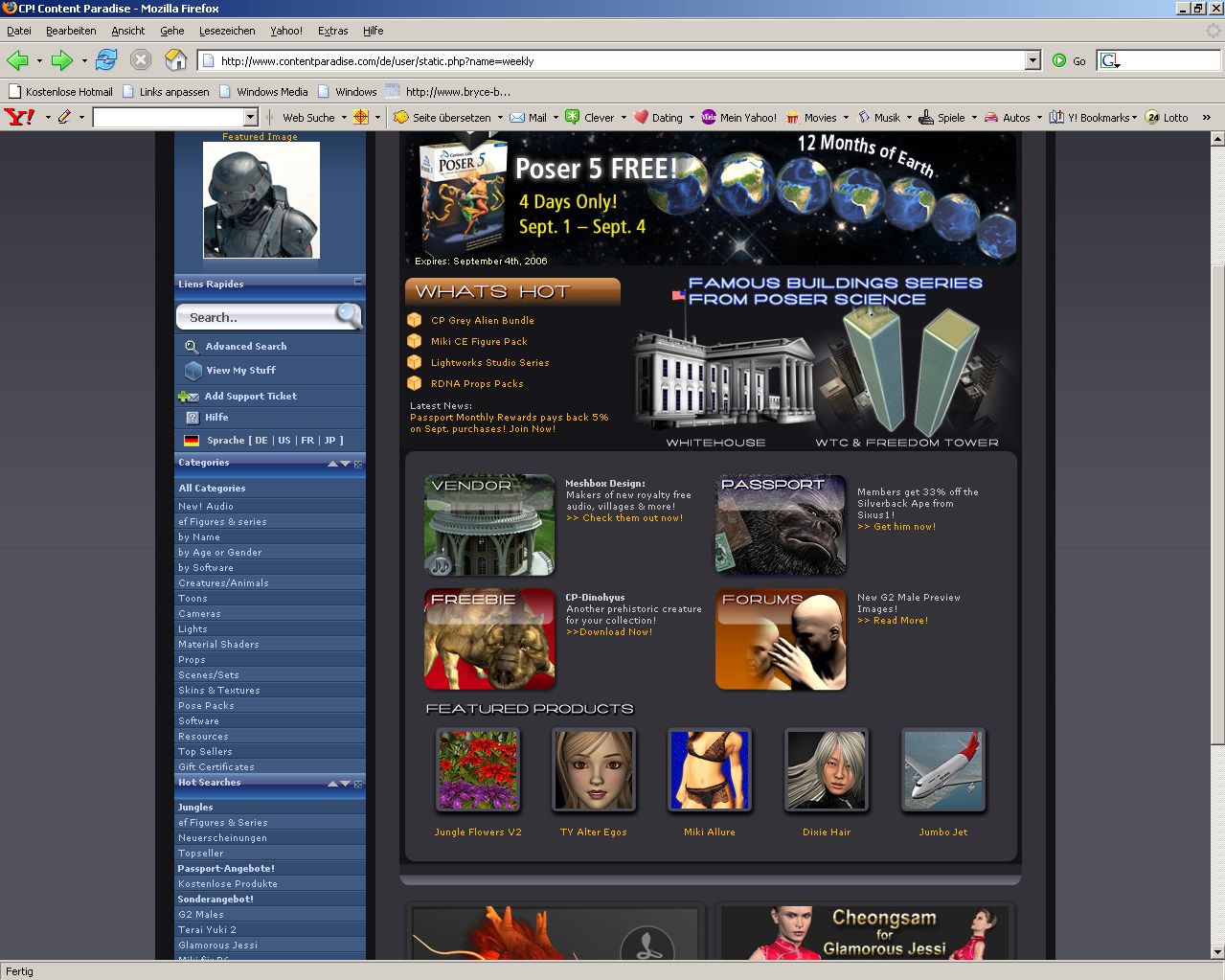This screenshot has height=980, width=1225.
Task: Open the Back button history dropdown arrow
Action: tap(39, 60)
